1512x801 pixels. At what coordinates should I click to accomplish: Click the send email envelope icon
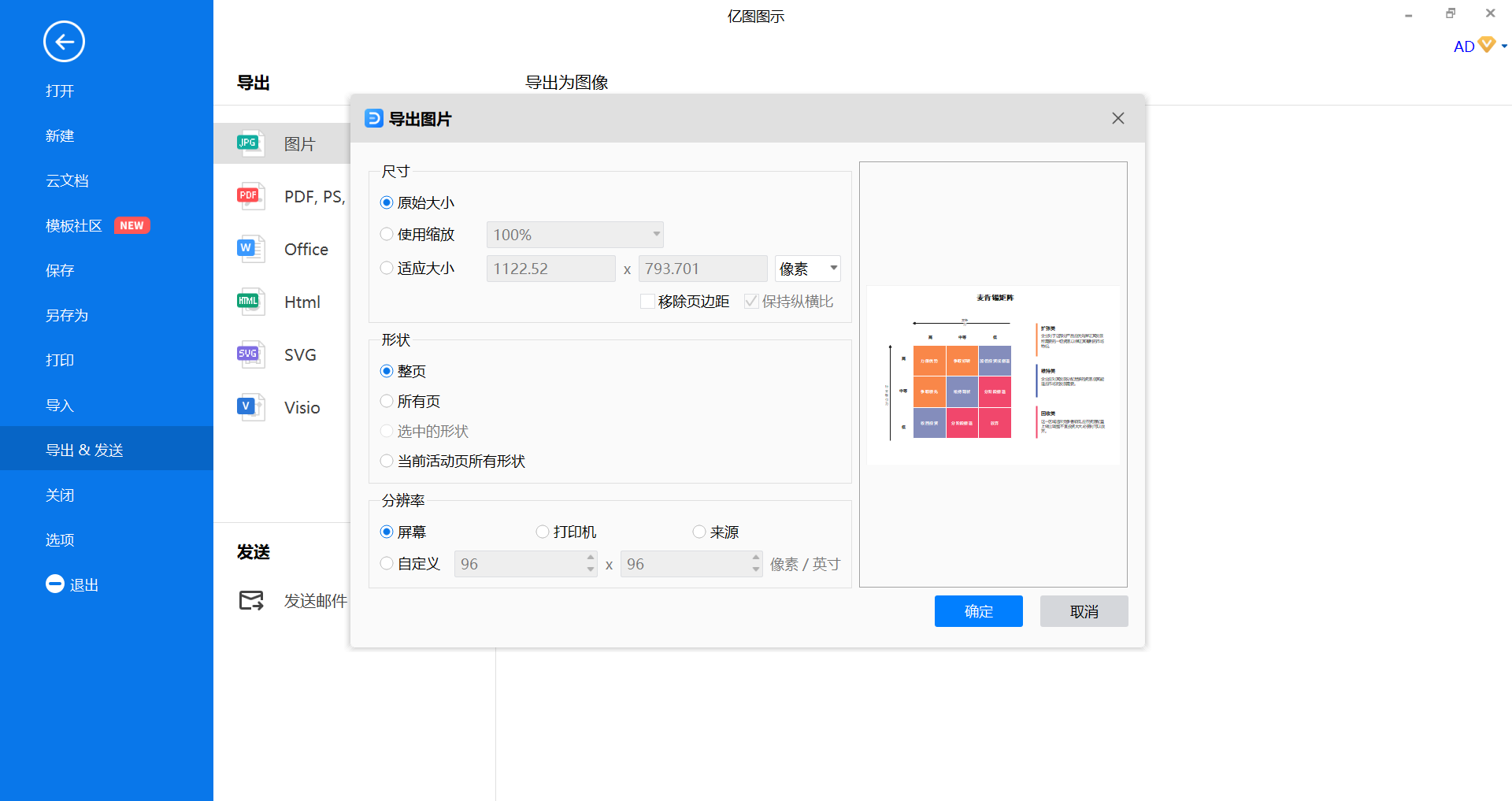click(251, 601)
